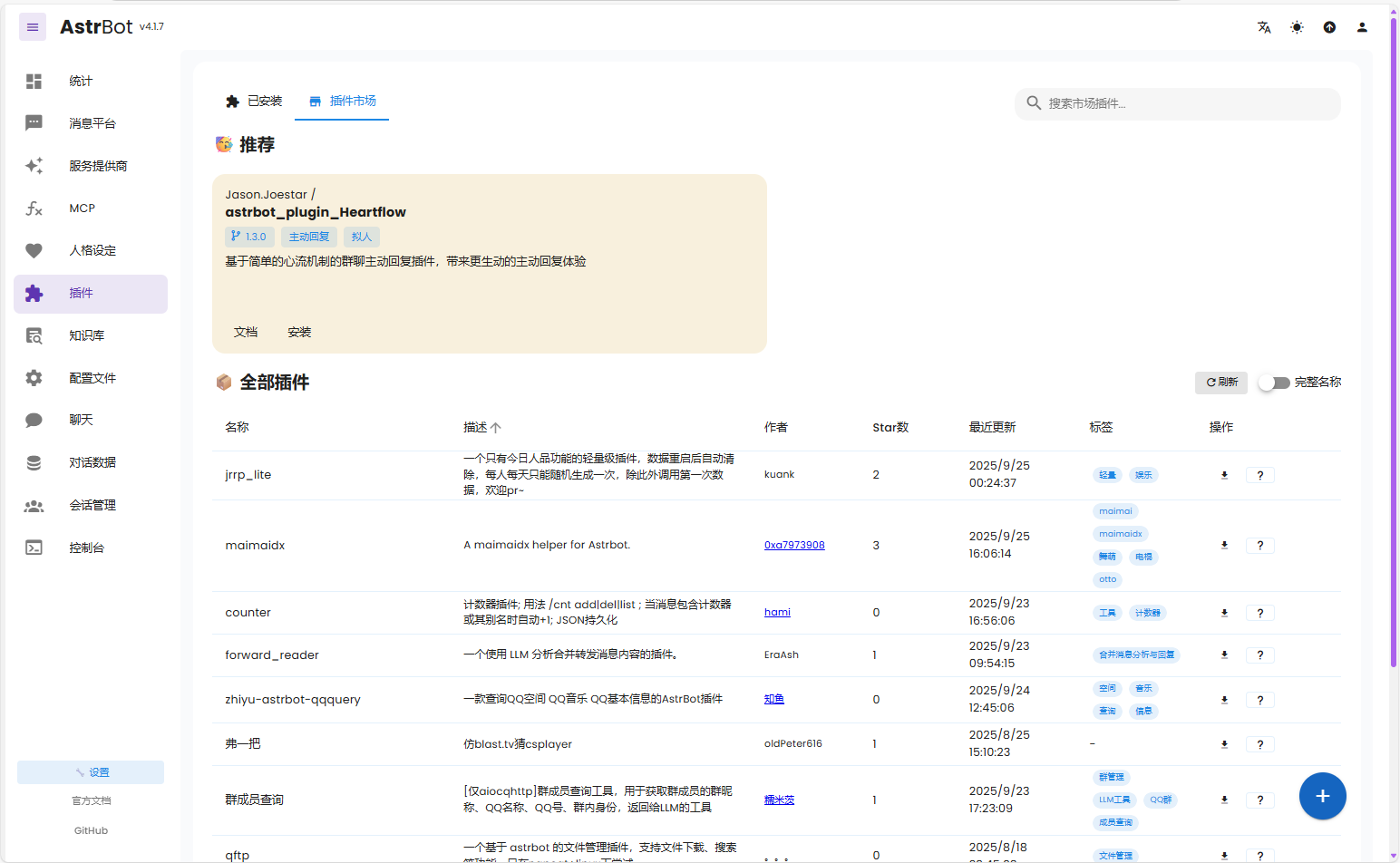Sort plugins by the 最近更新 column header
Image resolution: width=1400 pixels, height=863 pixels.
[992, 427]
